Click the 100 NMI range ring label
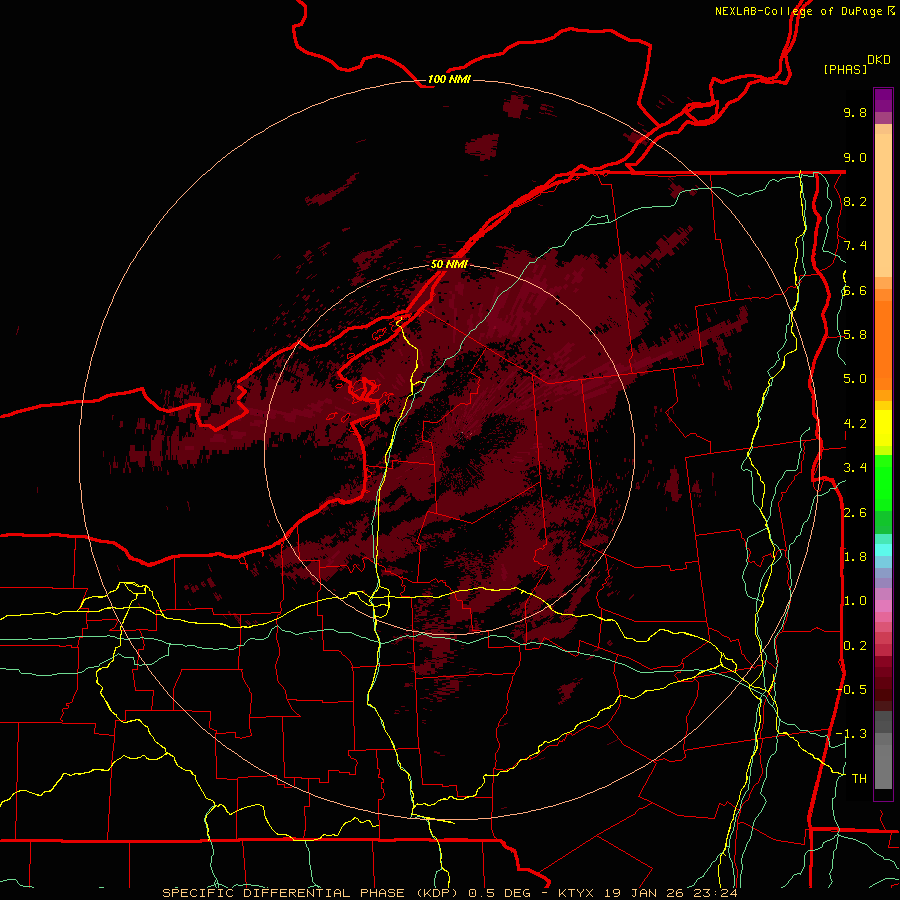 coord(449,79)
